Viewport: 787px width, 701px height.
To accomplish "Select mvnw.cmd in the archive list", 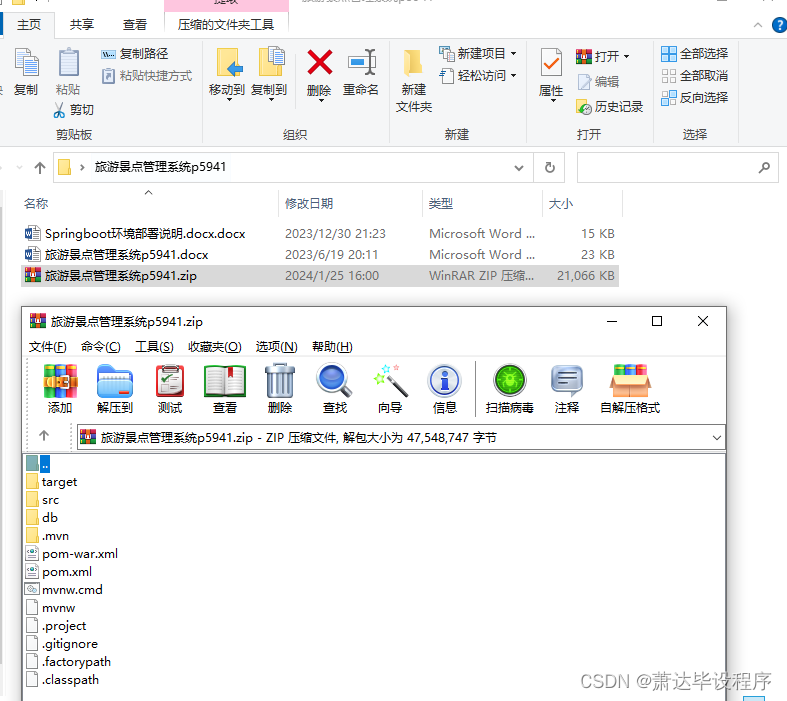I will [x=64, y=590].
